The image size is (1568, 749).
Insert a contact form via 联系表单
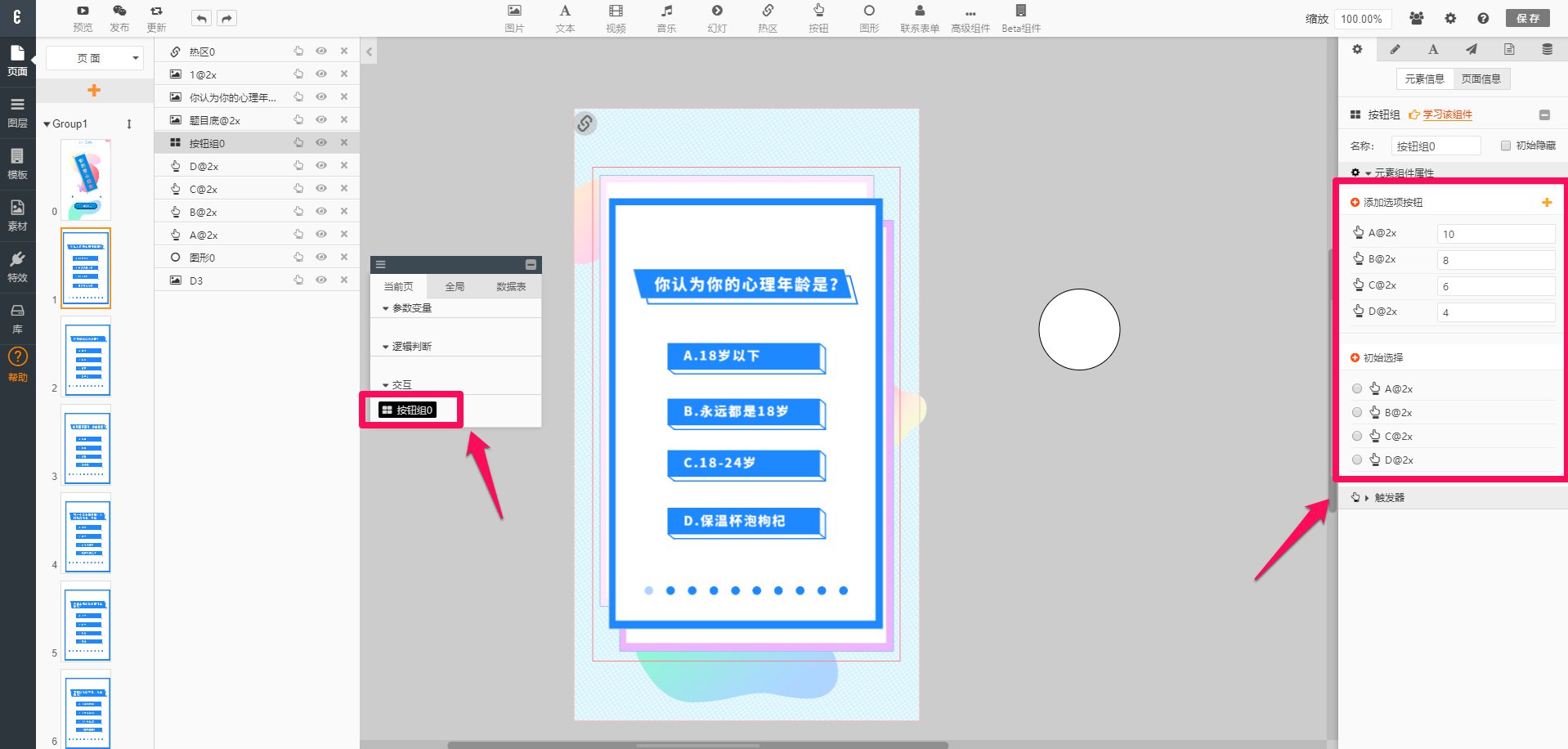point(920,18)
